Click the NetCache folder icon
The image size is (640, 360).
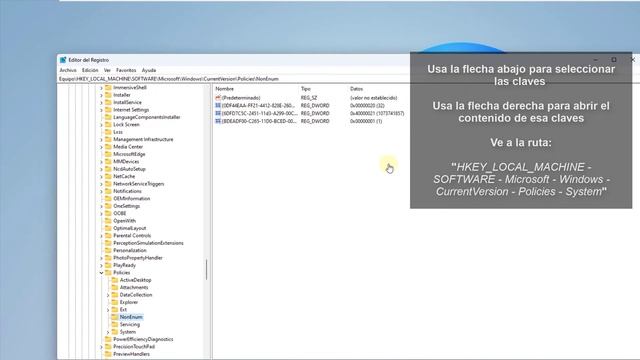click(x=108, y=176)
